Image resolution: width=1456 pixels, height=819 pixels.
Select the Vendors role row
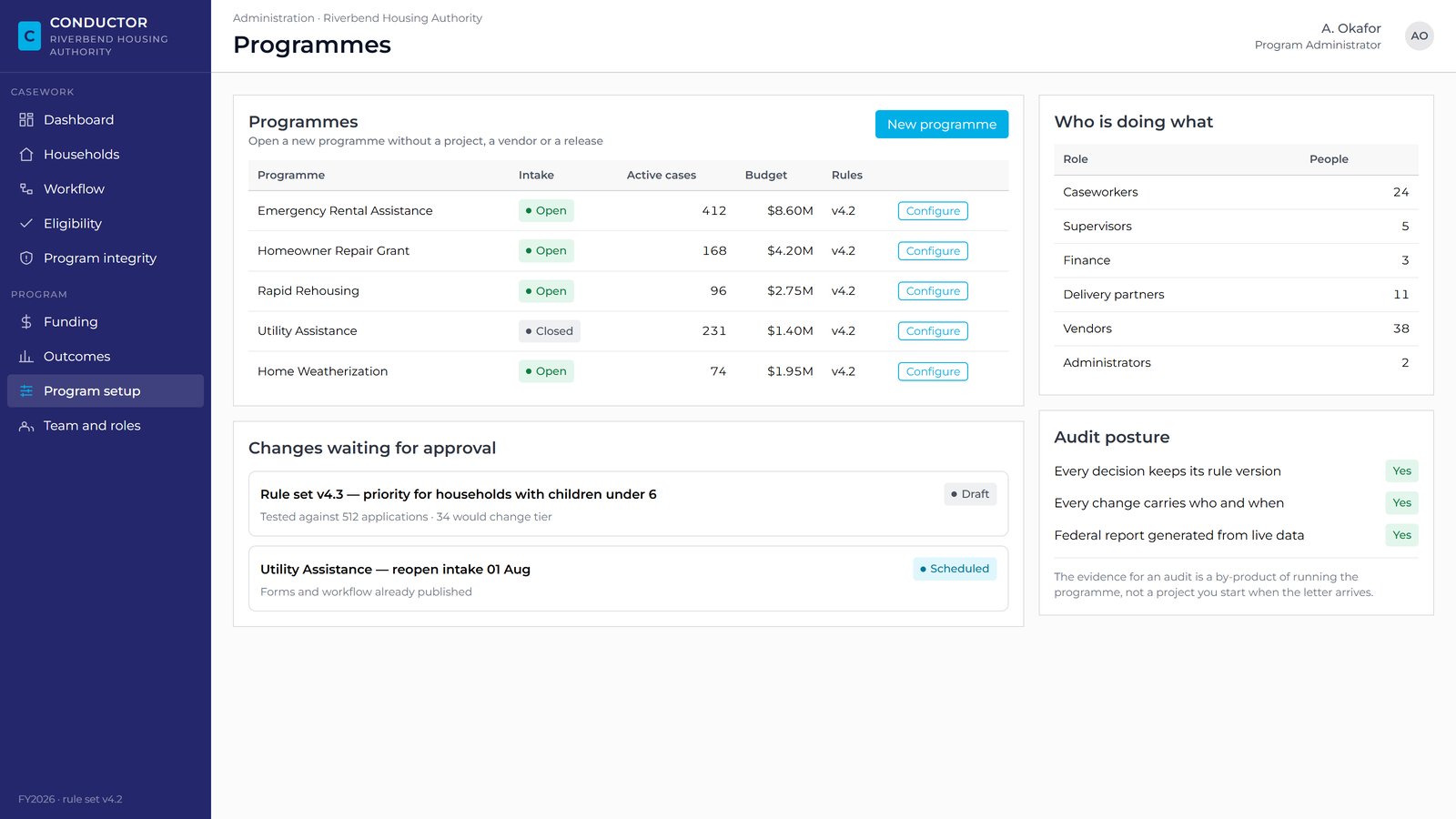click(x=1236, y=329)
